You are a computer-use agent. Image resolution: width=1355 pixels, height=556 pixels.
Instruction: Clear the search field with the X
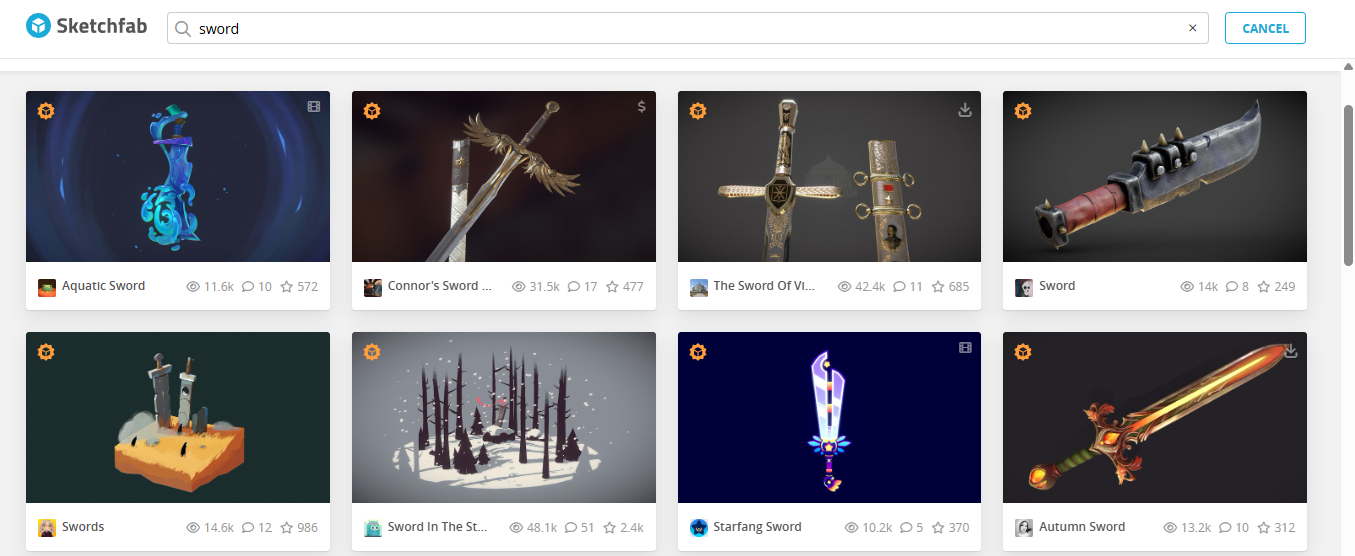point(1192,28)
